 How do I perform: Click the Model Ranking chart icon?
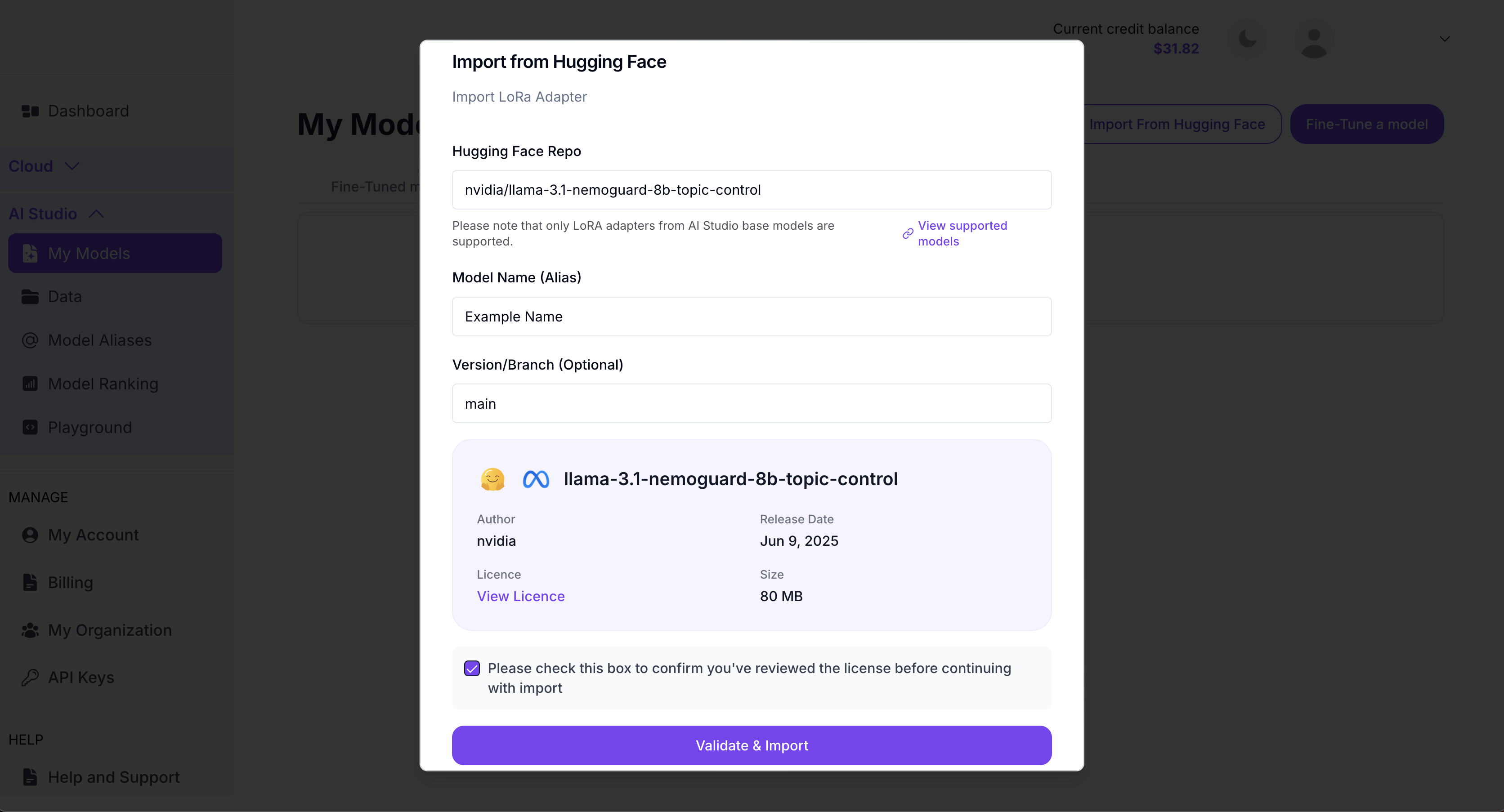tap(30, 384)
